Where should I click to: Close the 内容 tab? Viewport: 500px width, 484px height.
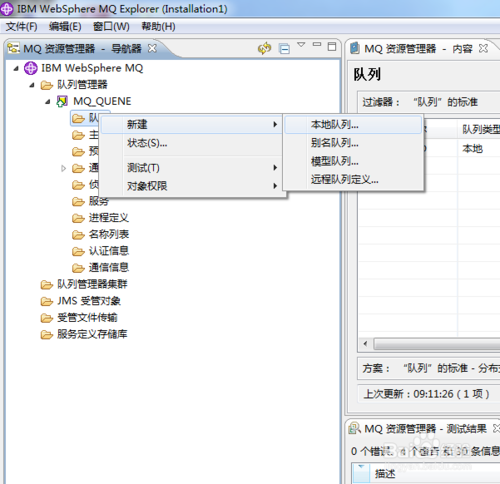coord(483,49)
